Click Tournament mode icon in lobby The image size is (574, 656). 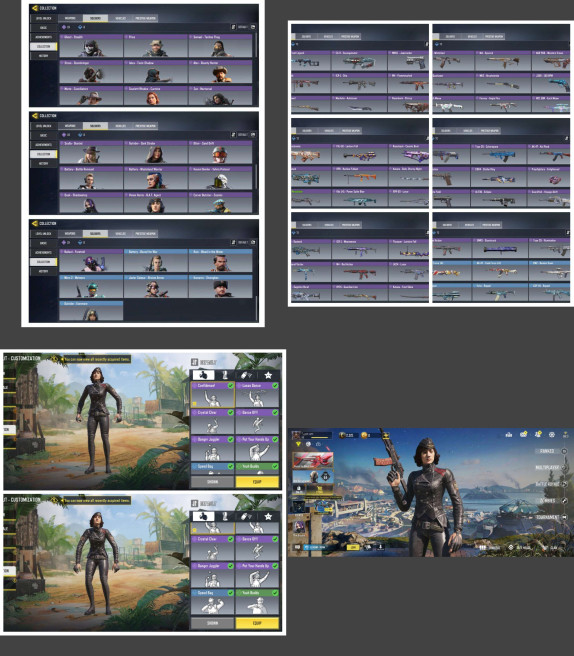pyautogui.click(x=564, y=518)
